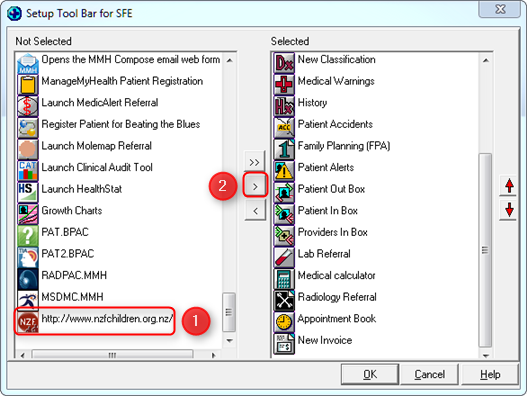Image resolution: width=527 pixels, height=396 pixels.
Task: Select the nzfchildren.org.nz list item
Action: tap(96, 320)
